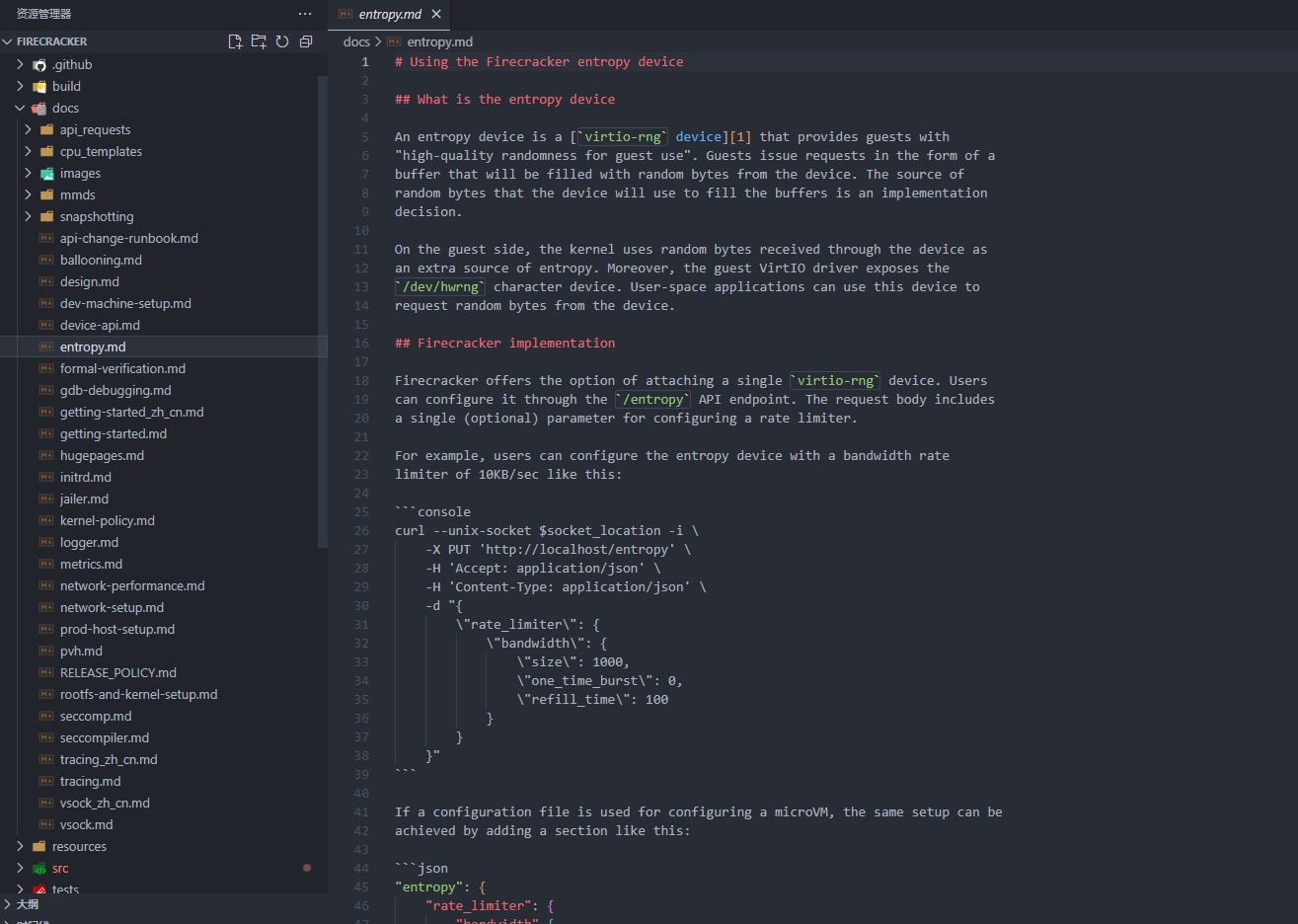
Task: Click the .github folder icon
Action: tap(39, 65)
